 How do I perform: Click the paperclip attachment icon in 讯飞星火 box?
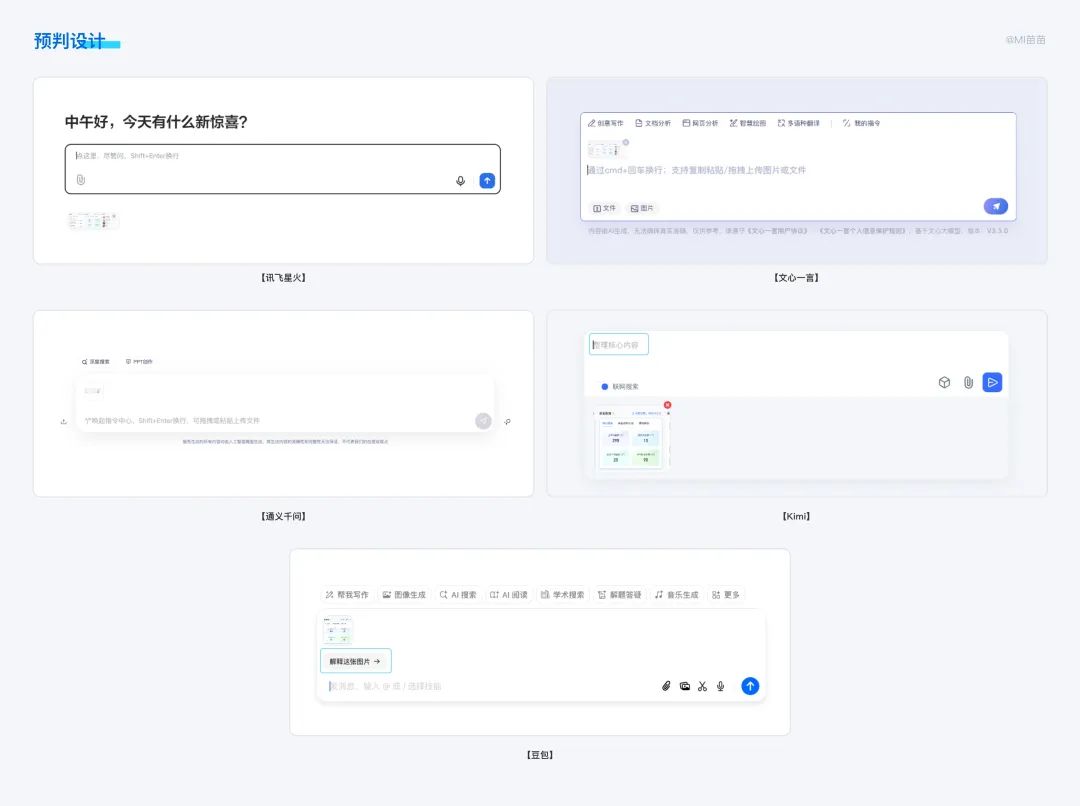81,180
